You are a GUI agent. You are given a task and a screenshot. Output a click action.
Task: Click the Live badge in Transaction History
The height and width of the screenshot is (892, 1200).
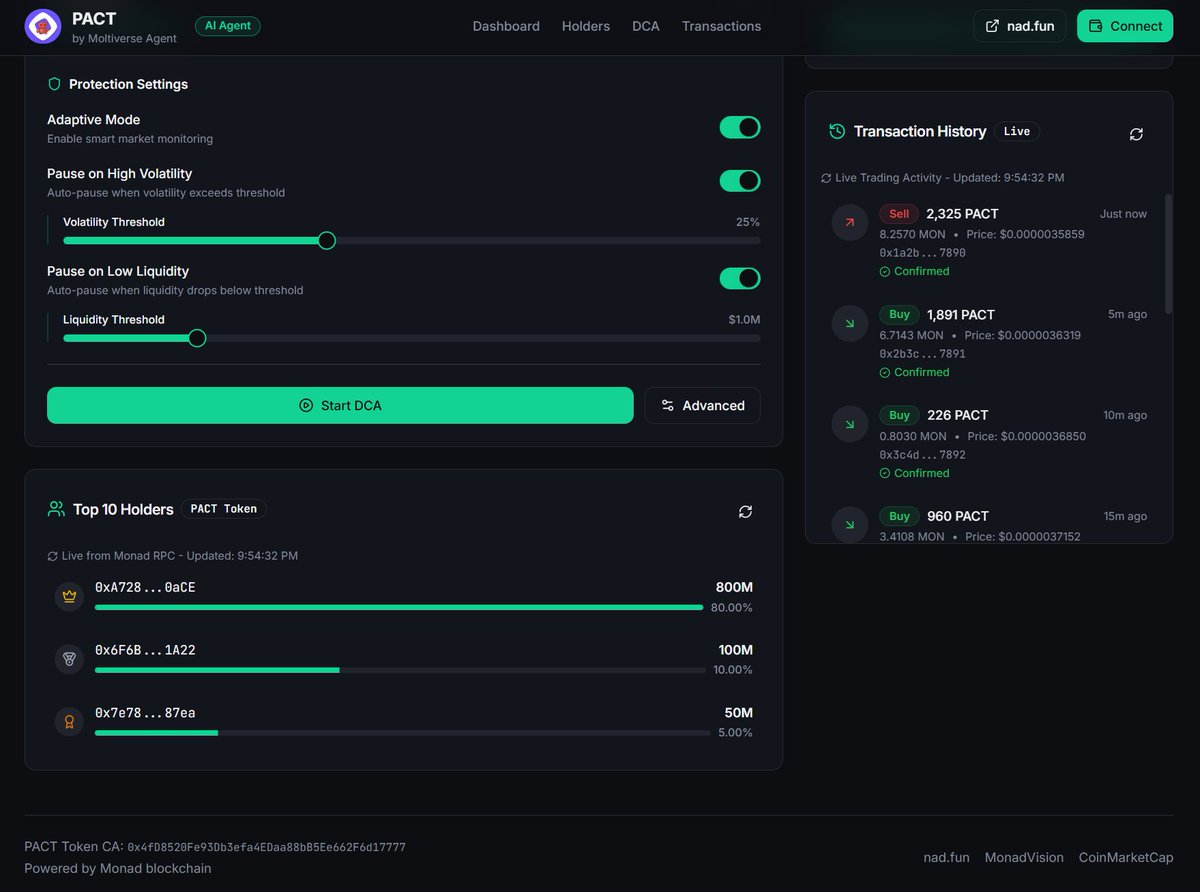click(x=1017, y=131)
